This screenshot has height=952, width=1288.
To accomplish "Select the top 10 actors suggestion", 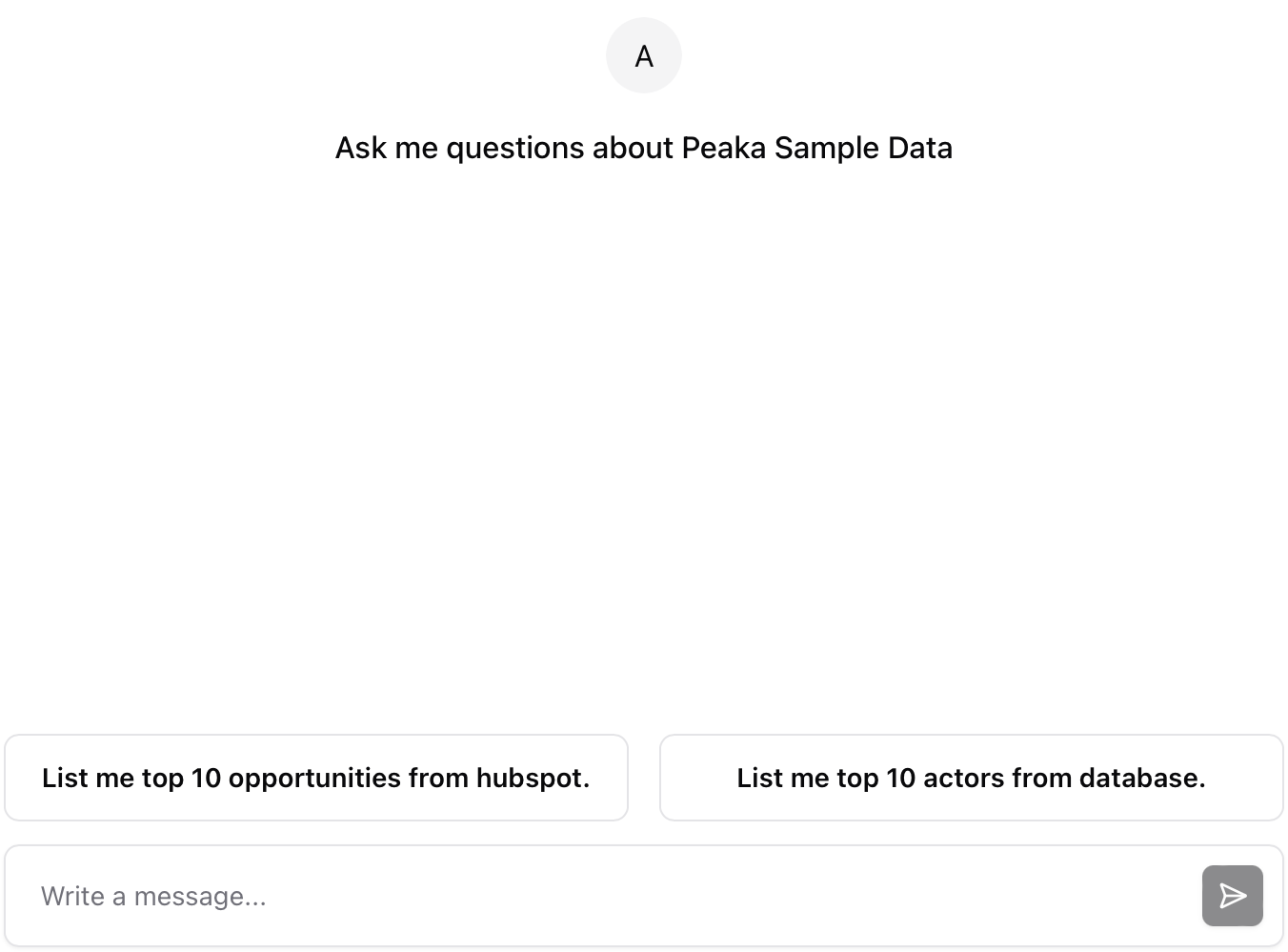I will [972, 778].
